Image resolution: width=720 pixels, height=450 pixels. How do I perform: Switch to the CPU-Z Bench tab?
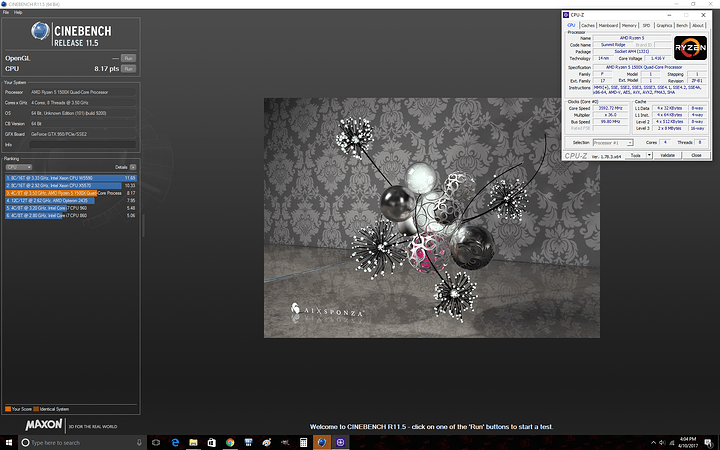(682, 25)
